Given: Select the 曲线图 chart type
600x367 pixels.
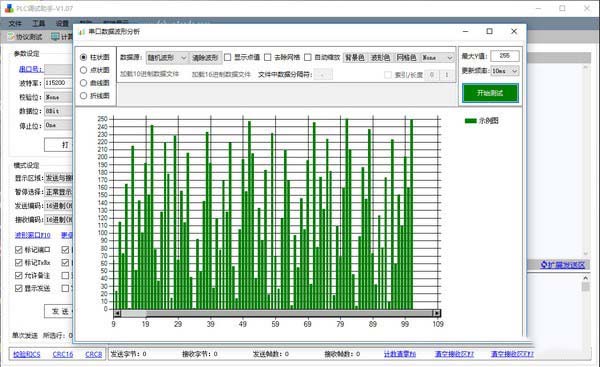Looking at the screenshot, I should [x=83, y=83].
